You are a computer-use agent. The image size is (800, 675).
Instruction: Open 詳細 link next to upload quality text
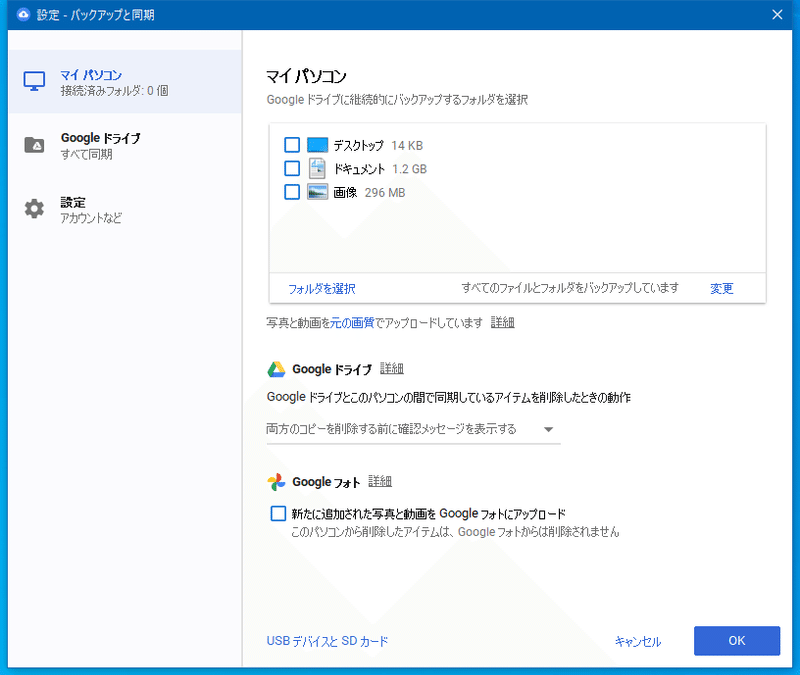[x=503, y=322]
